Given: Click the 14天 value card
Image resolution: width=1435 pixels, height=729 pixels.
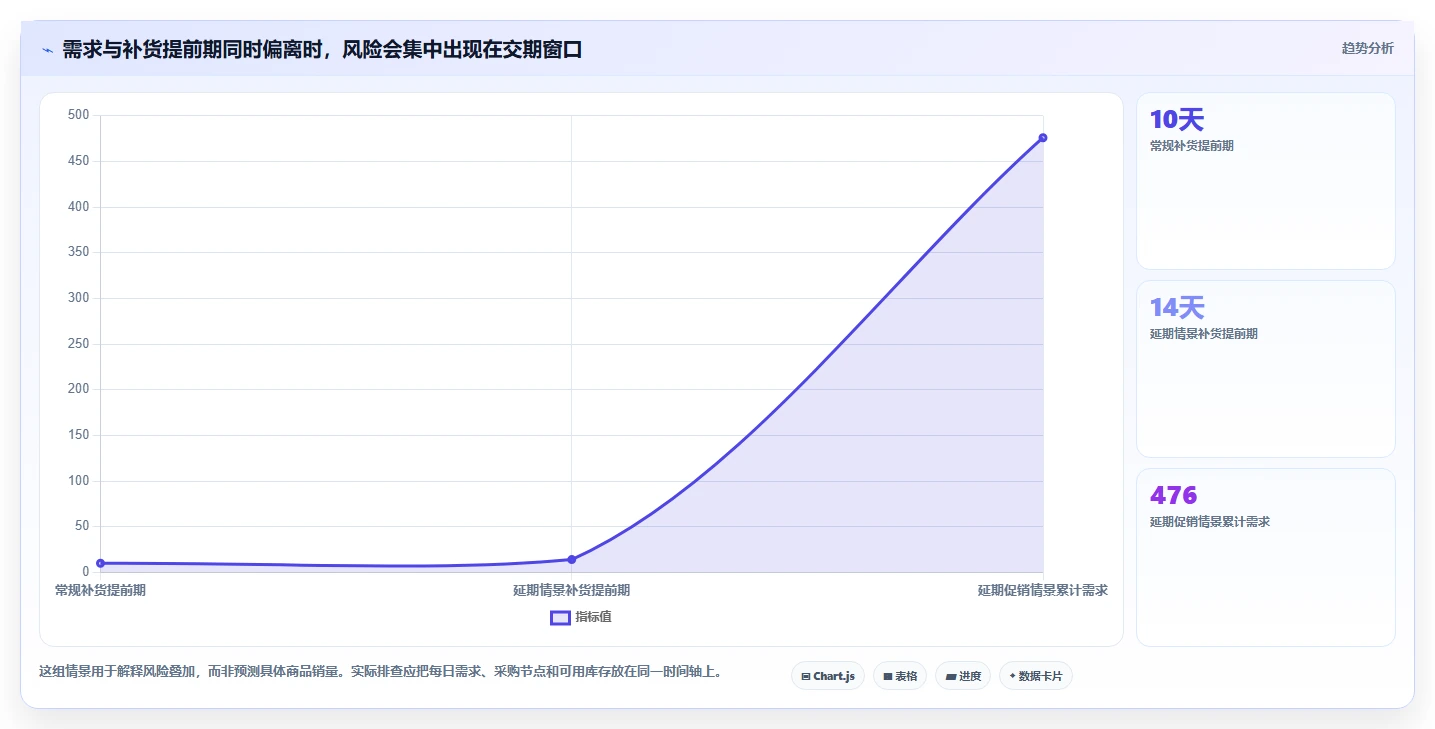Looking at the screenshot, I should pyautogui.click(x=1265, y=369).
